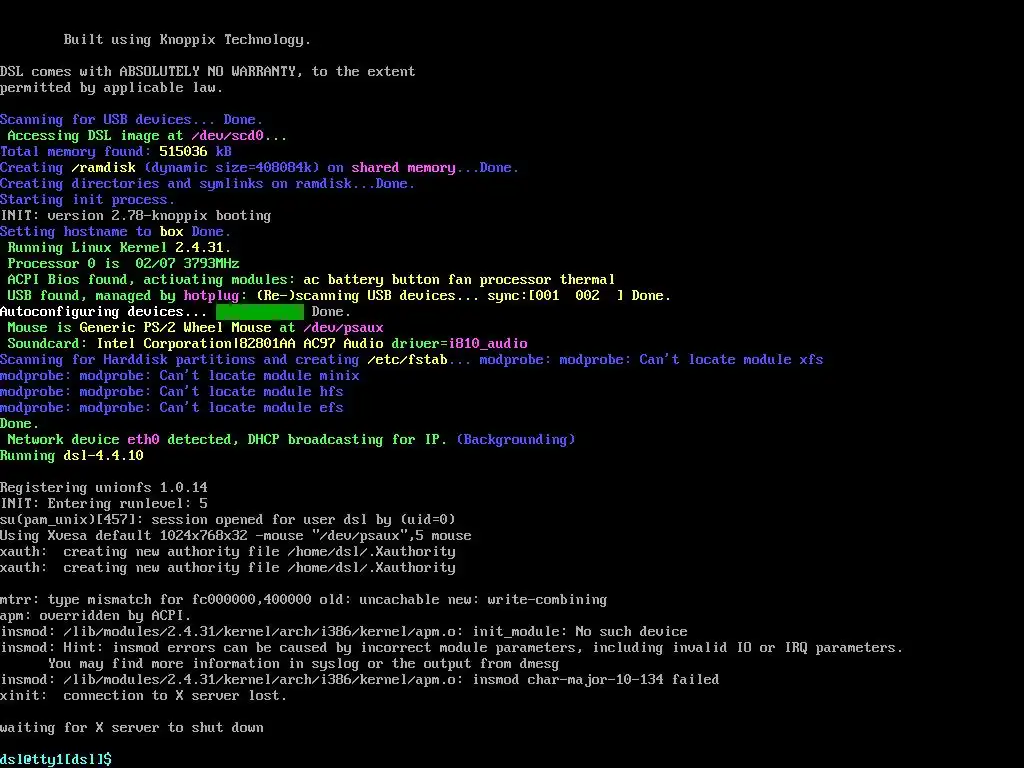Click '(Backgrounding)' text

click(x=516, y=440)
